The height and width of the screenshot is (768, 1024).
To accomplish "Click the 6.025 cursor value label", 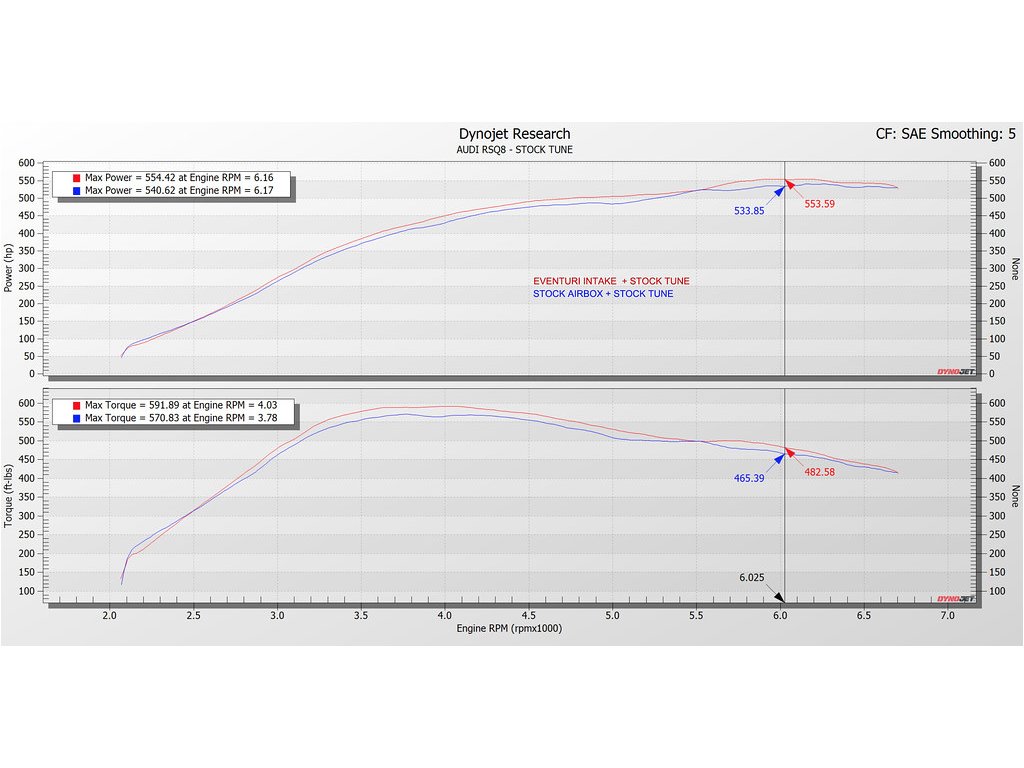I will [752, 578].
